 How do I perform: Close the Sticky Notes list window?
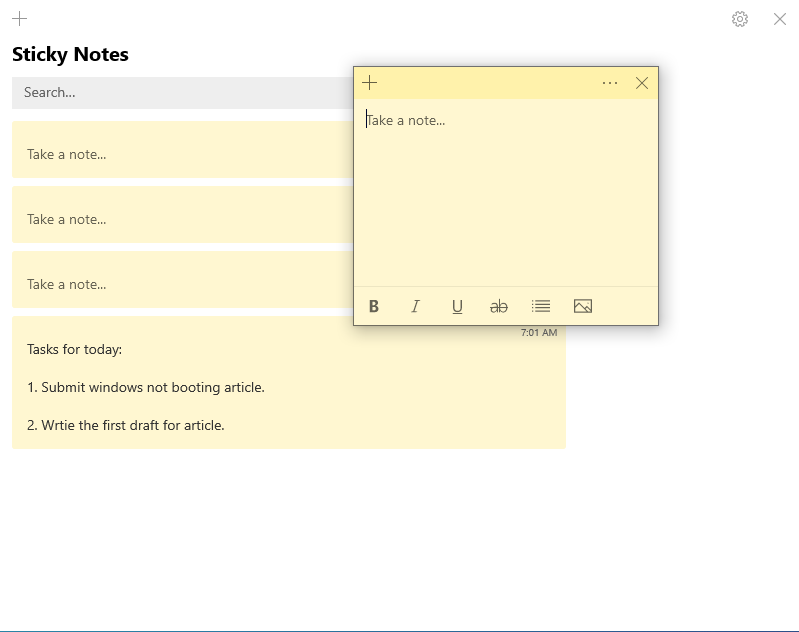pyautogui.click(x=780, y=19)
